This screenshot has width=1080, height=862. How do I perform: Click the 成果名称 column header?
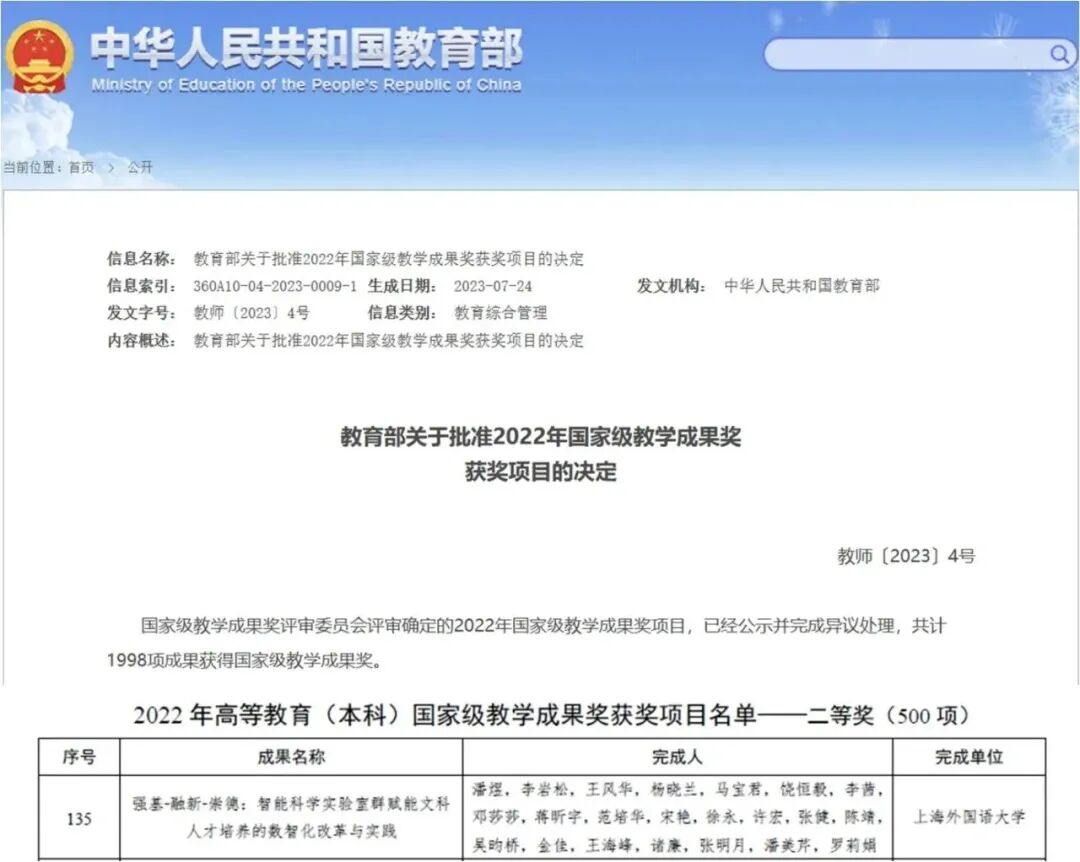tap(291, 757)
